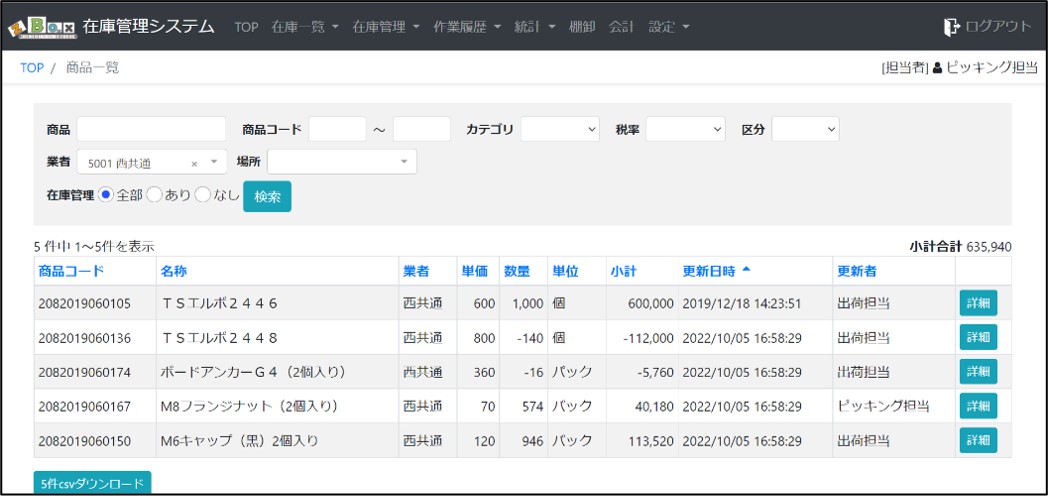Click the subtotal value -112,000
Viewport: 1048px width, 496px height.
click(648, 338)
